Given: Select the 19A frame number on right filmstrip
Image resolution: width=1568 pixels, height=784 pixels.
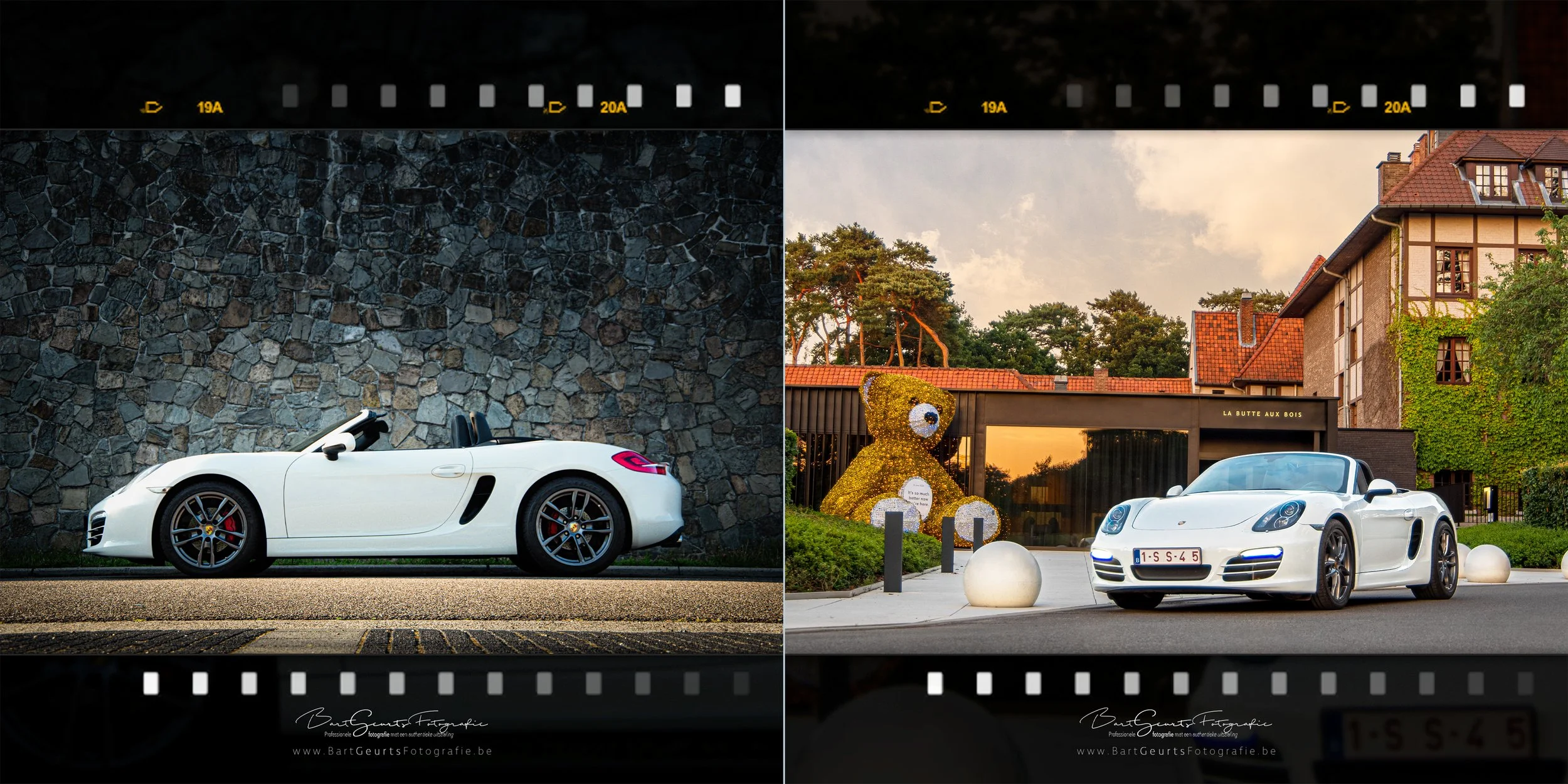Looking at the screenshot, I should (993, 107).
